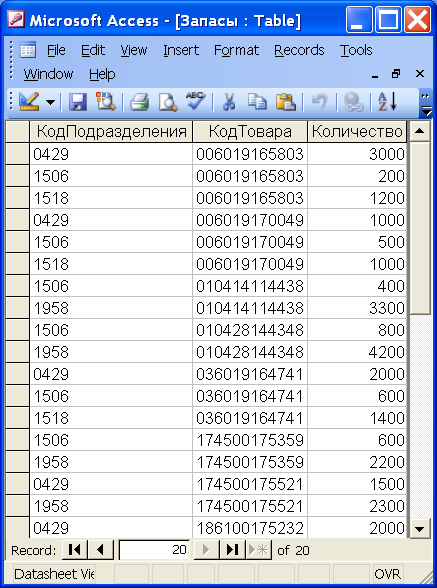Expand the Toolbar Options overflow arrow

pyautogui.click(x=426, y=104)
